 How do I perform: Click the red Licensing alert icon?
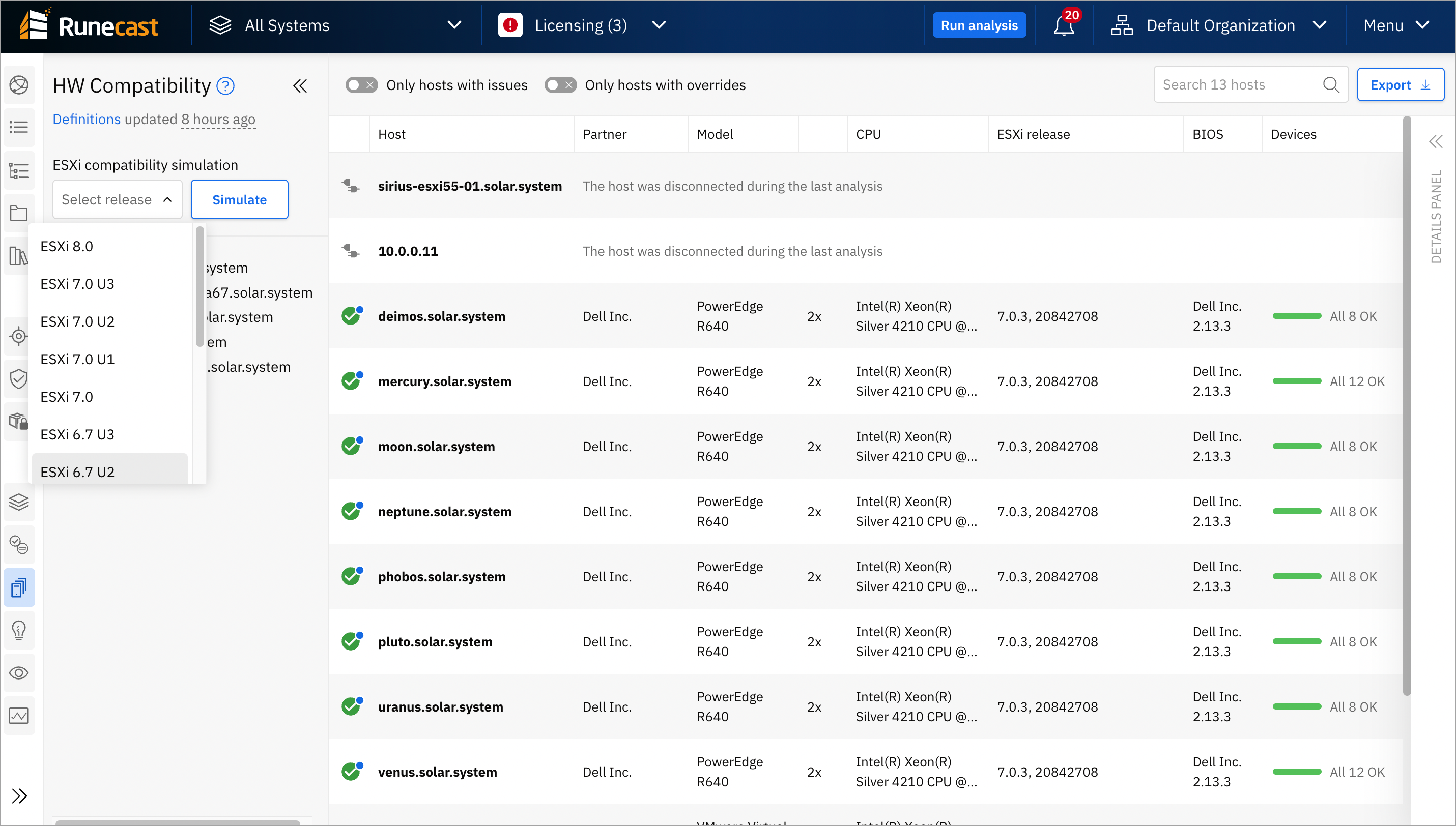click(510, 25)
